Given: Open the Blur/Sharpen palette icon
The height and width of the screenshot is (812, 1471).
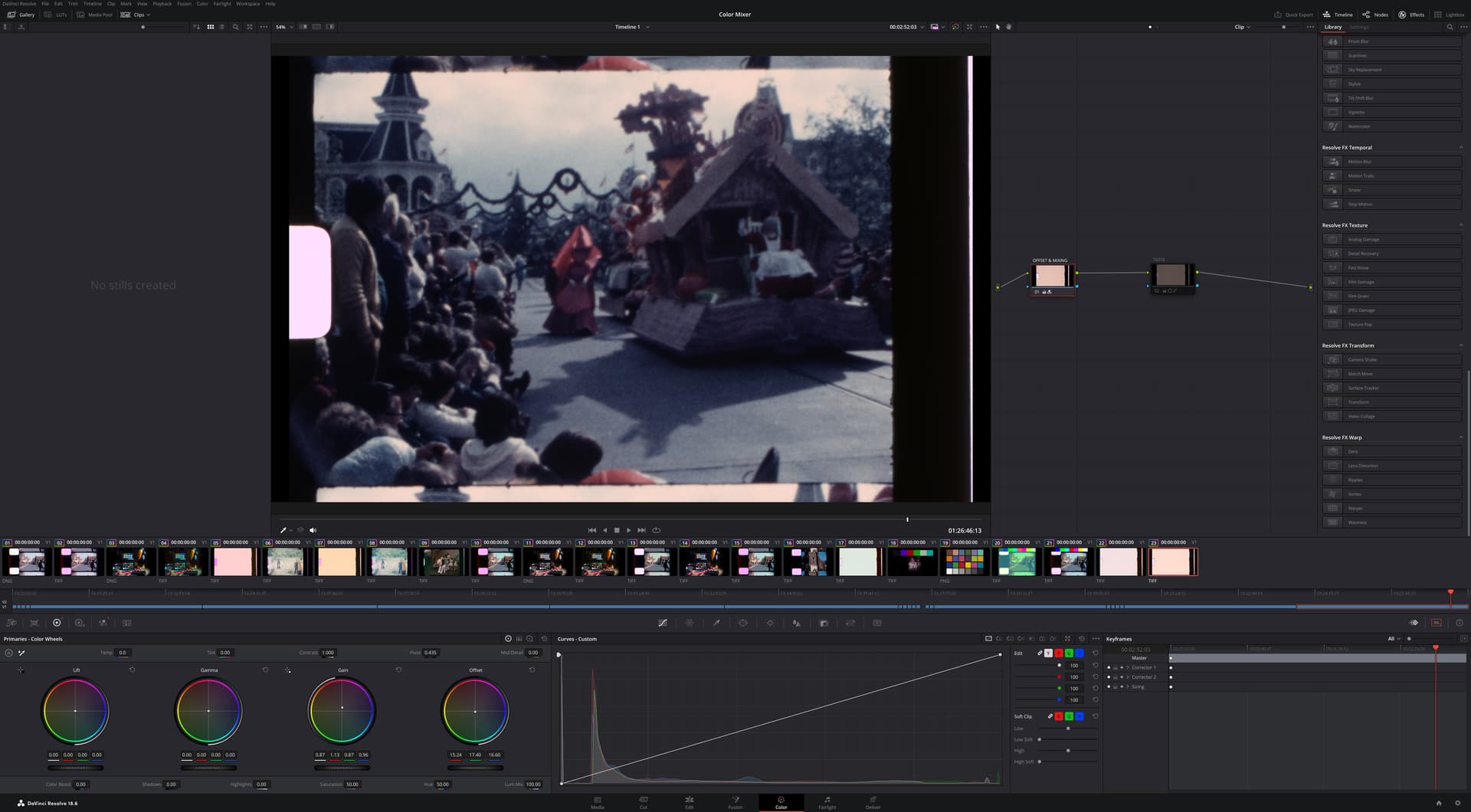Looking at the screenshot, I should pyautogui.click(x=797, y=623).
